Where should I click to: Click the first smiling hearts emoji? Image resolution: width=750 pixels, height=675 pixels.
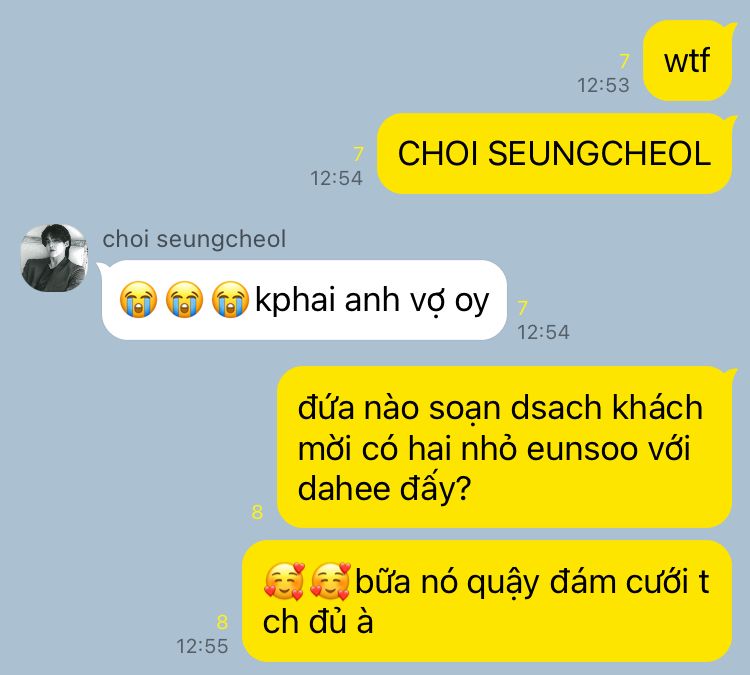click(x=284, y=581)
